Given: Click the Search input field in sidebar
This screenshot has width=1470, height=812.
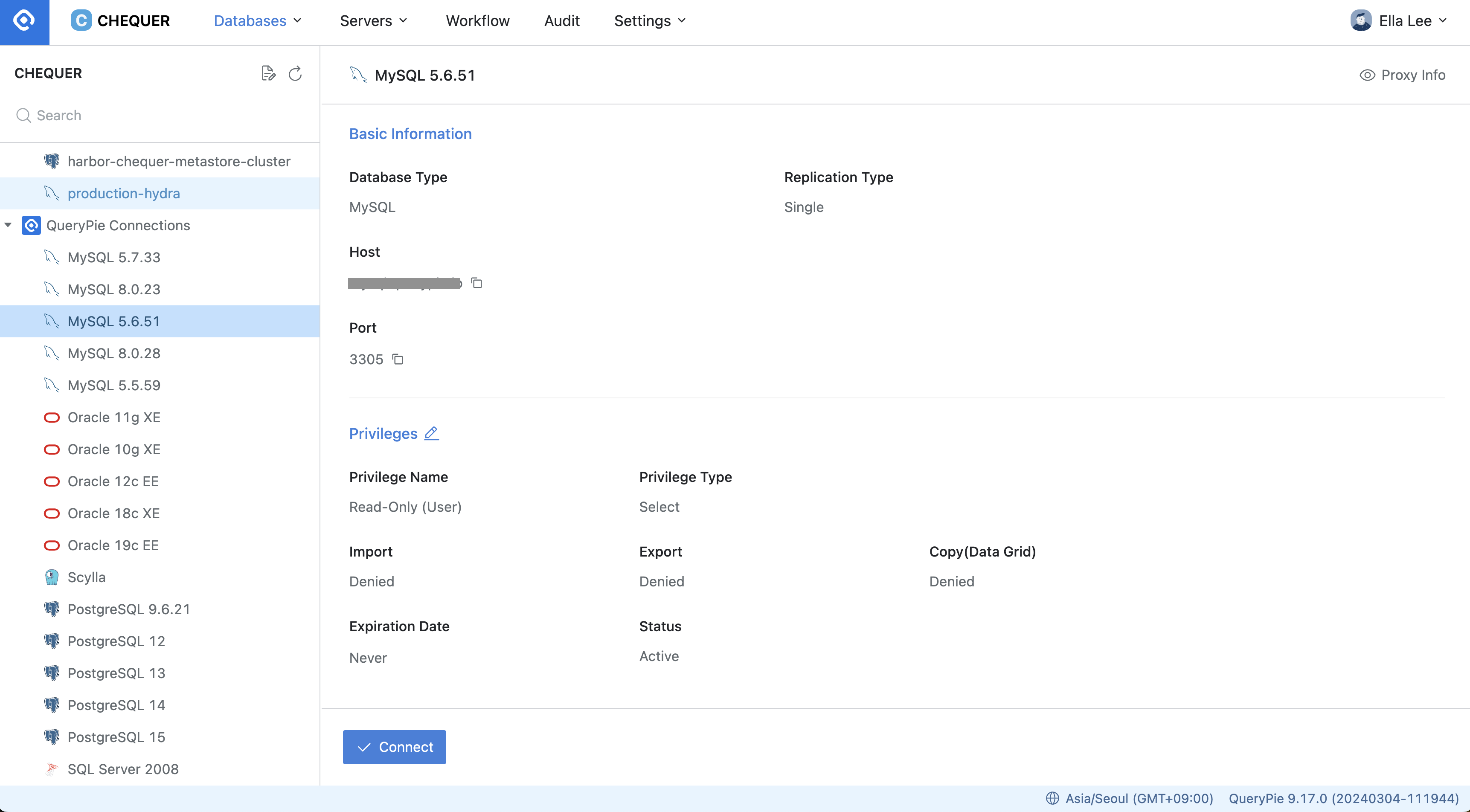Looking at the screenshot, I should click(160, 115).
